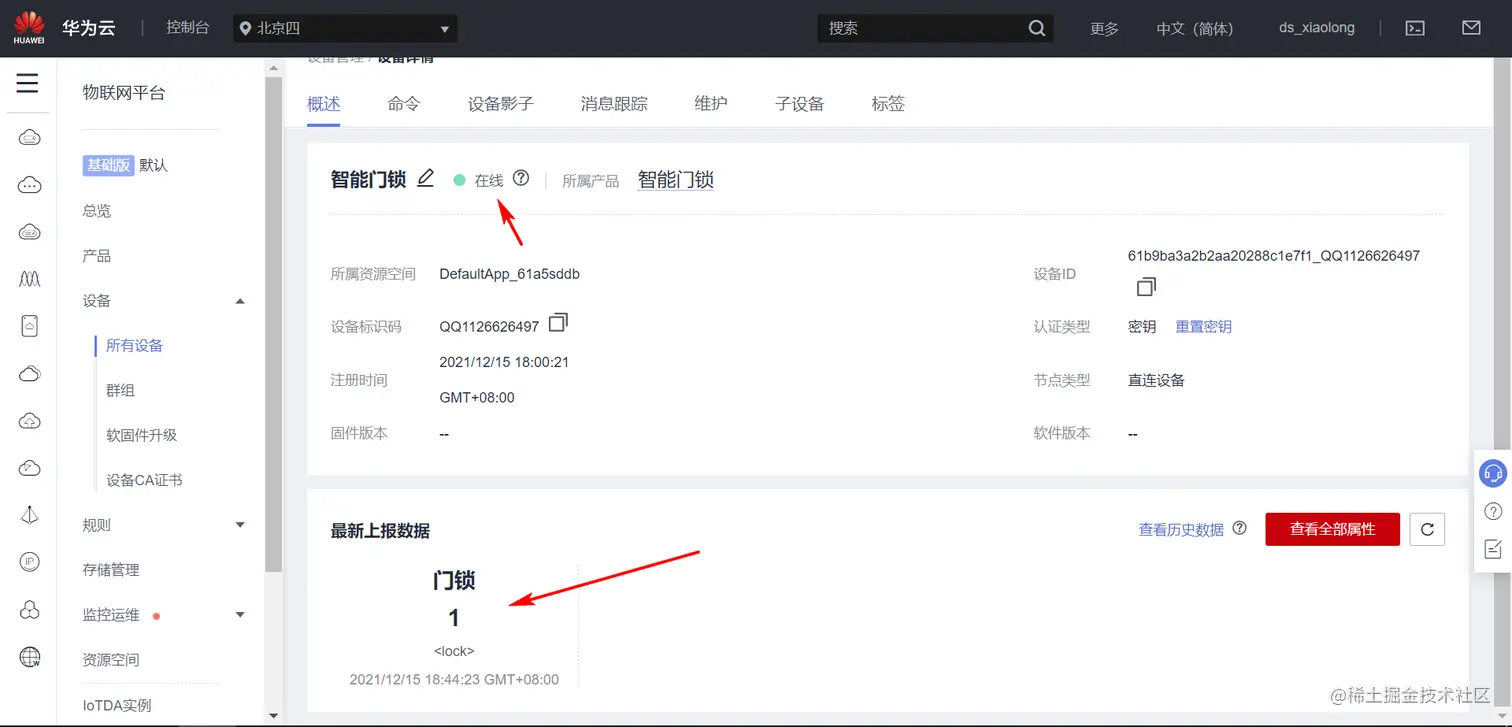Click the 重置密钥 link
The width and height of the screenshot is (1512, 727).
[x=1203, y=326]
